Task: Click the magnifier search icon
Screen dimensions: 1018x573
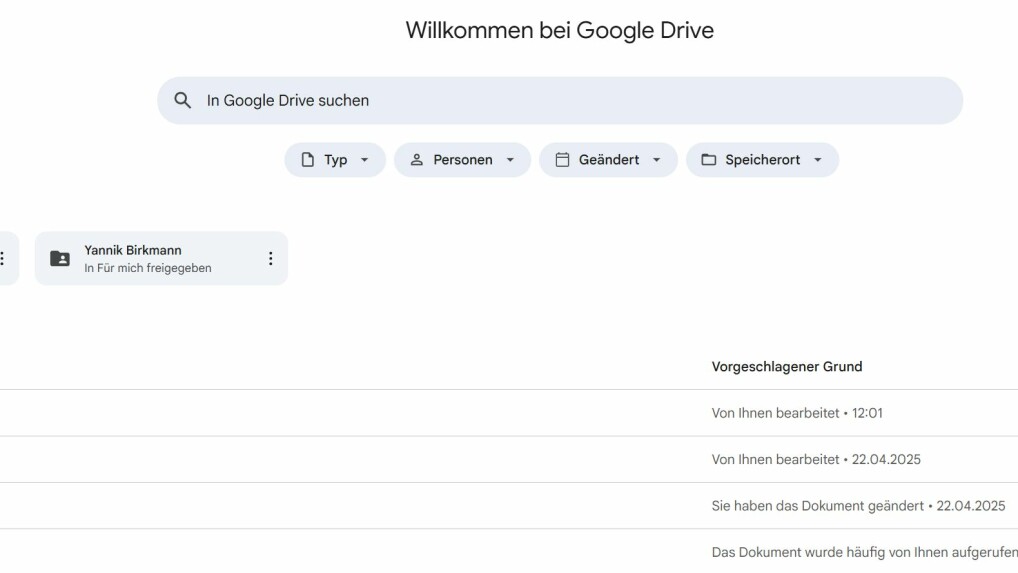Action: pos(182,101)
